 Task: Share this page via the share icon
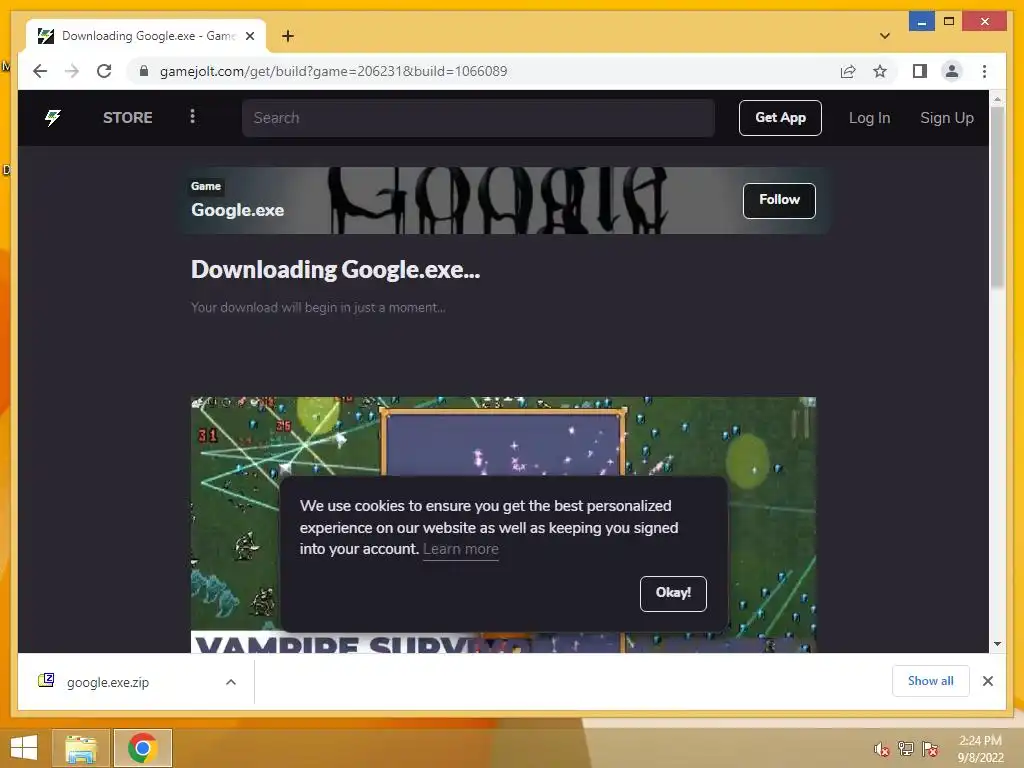coord(848,71)
